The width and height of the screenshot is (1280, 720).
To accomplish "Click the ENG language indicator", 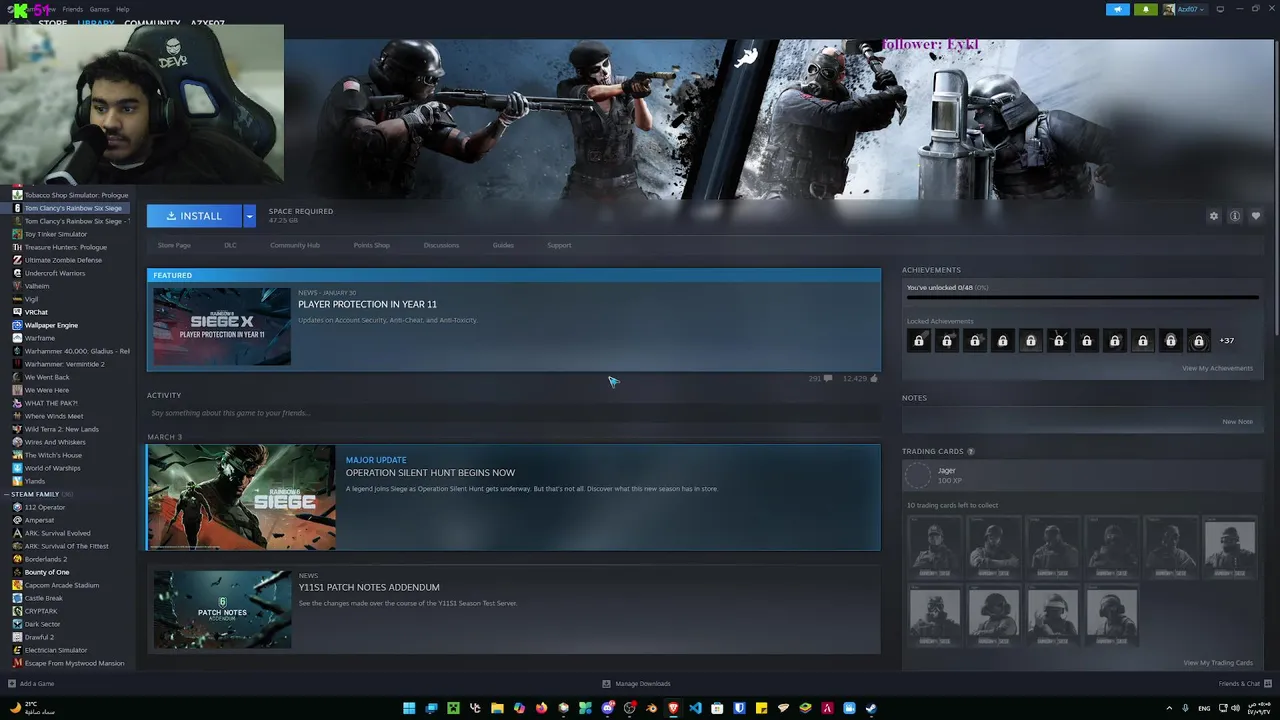I will click(1204, 708).
